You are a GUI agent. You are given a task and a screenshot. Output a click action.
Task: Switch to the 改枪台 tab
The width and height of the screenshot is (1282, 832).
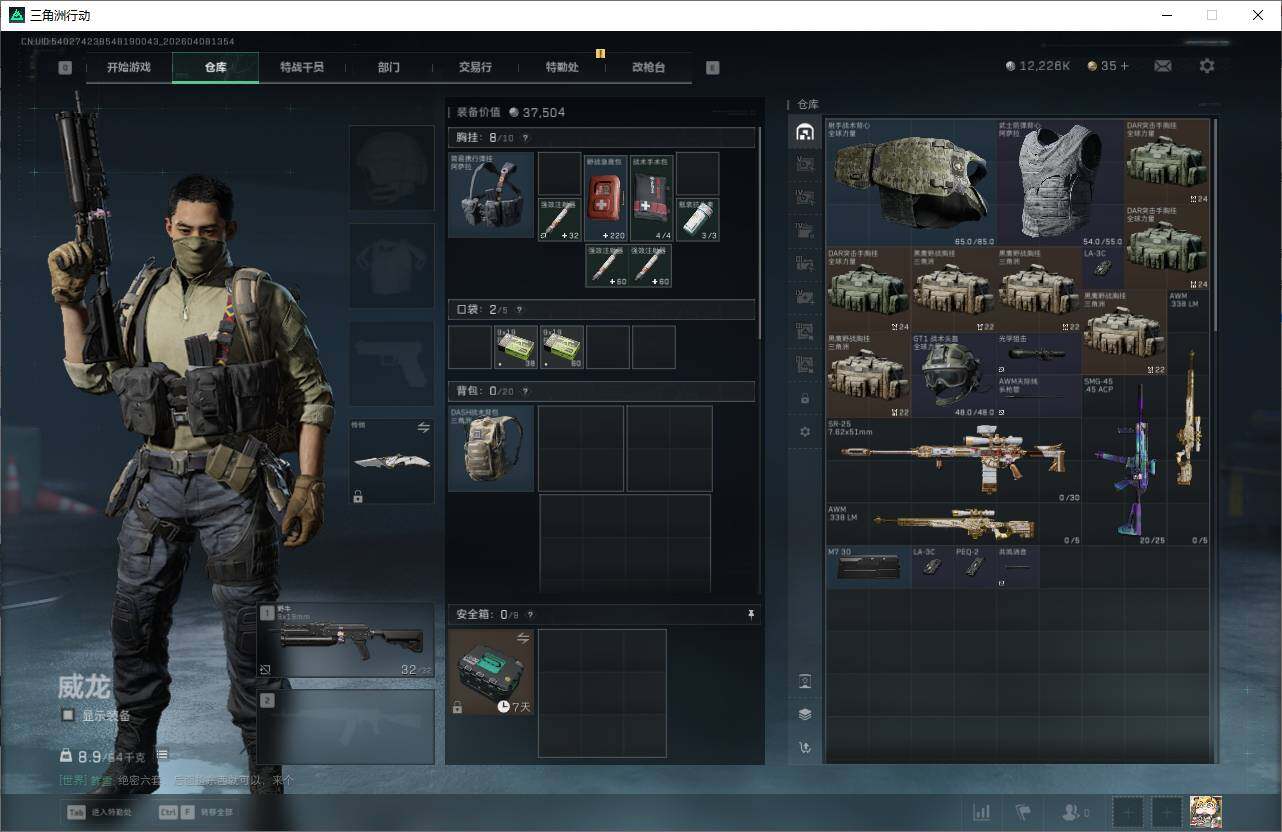tap(648, 67)
